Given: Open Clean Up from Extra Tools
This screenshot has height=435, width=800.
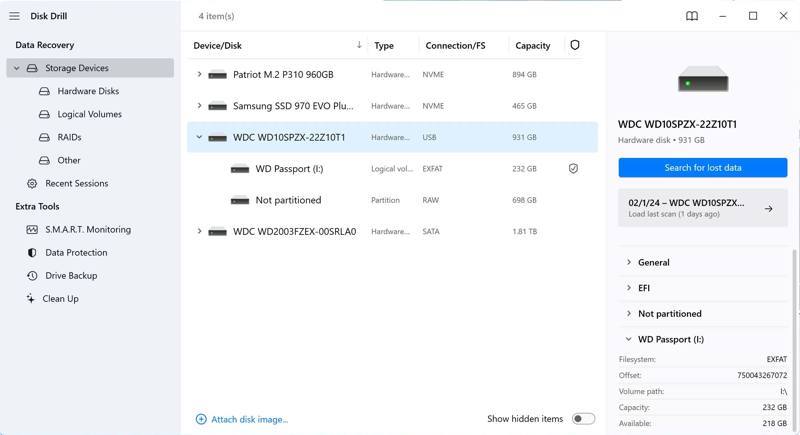Looking at the screenshot, I should point(60,298).
